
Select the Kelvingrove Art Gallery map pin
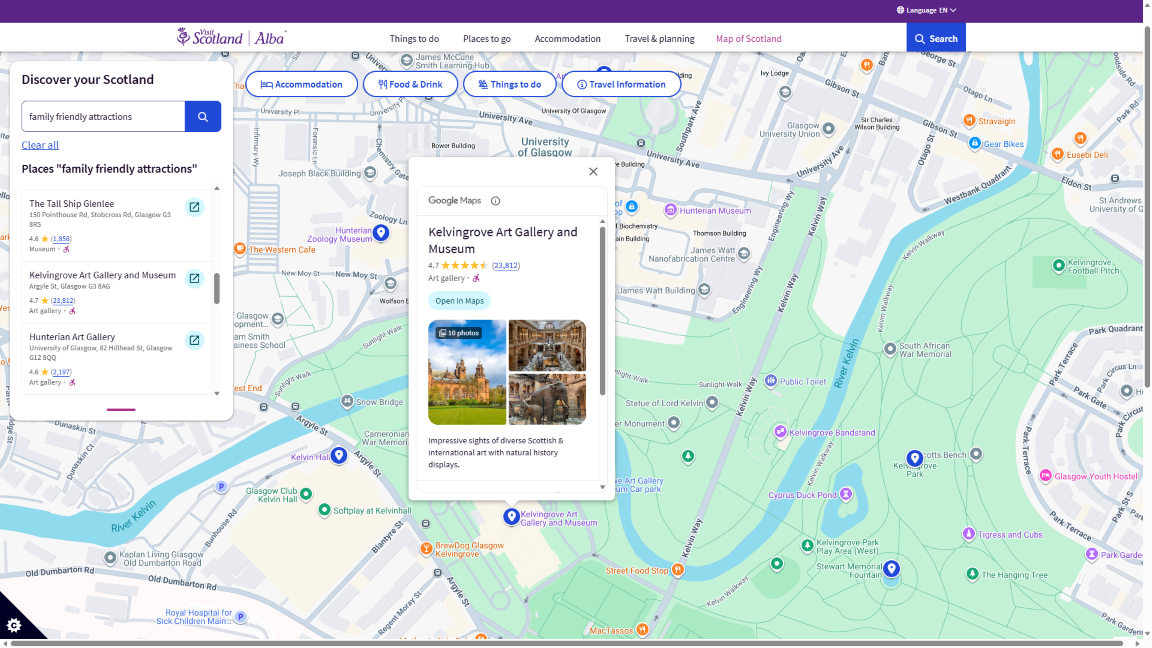tap(511, 516)
